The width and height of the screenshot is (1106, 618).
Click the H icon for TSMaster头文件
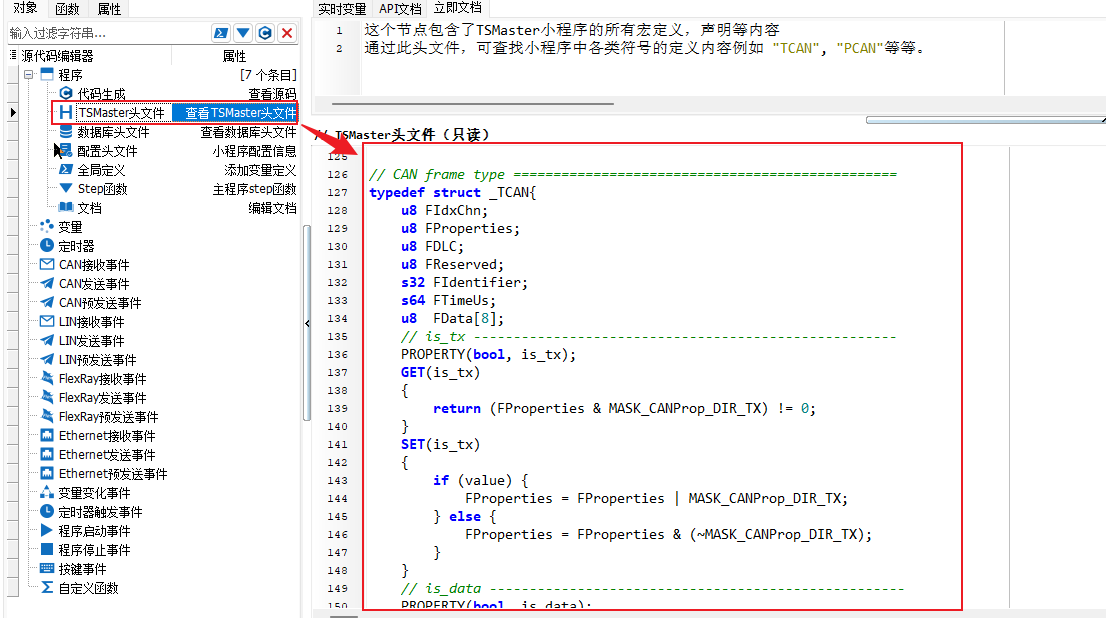coord(66,112)
